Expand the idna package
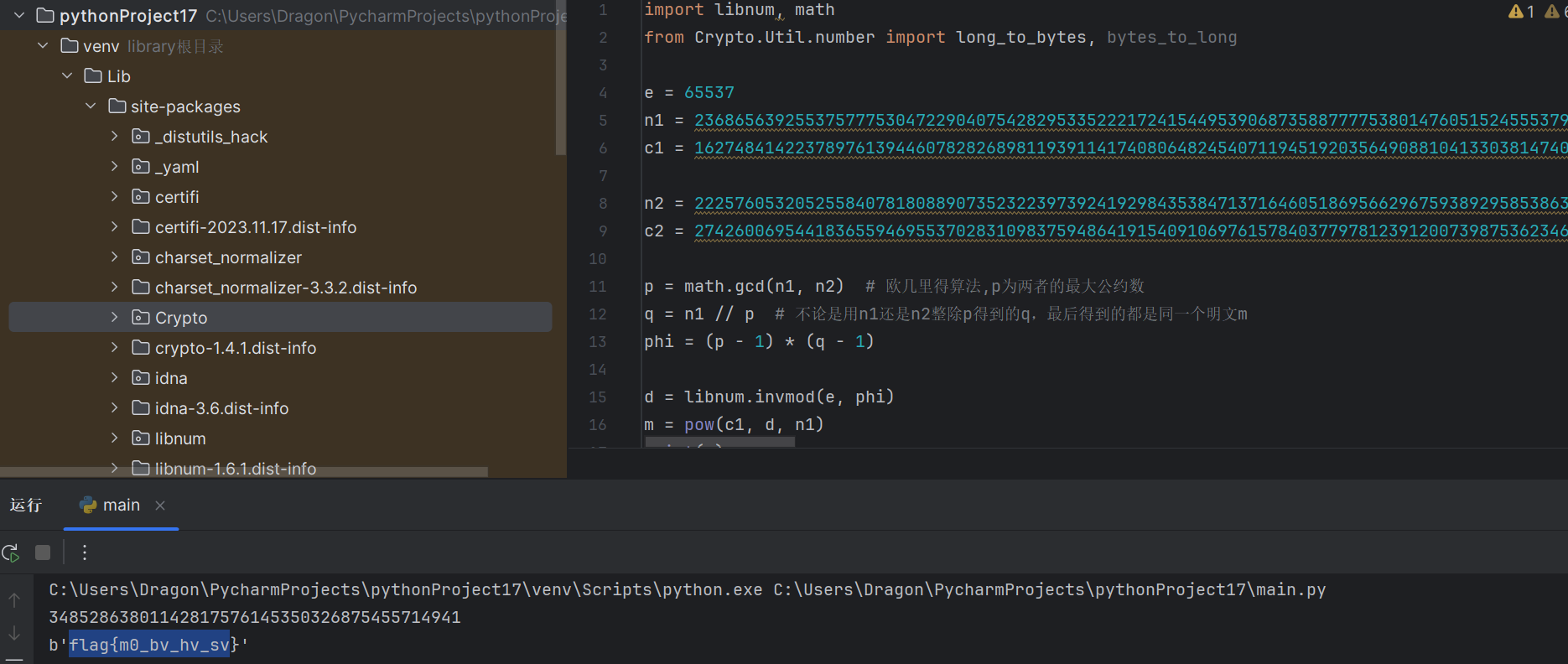Viewport: 1568px width, 664px height. click(115, 378)
